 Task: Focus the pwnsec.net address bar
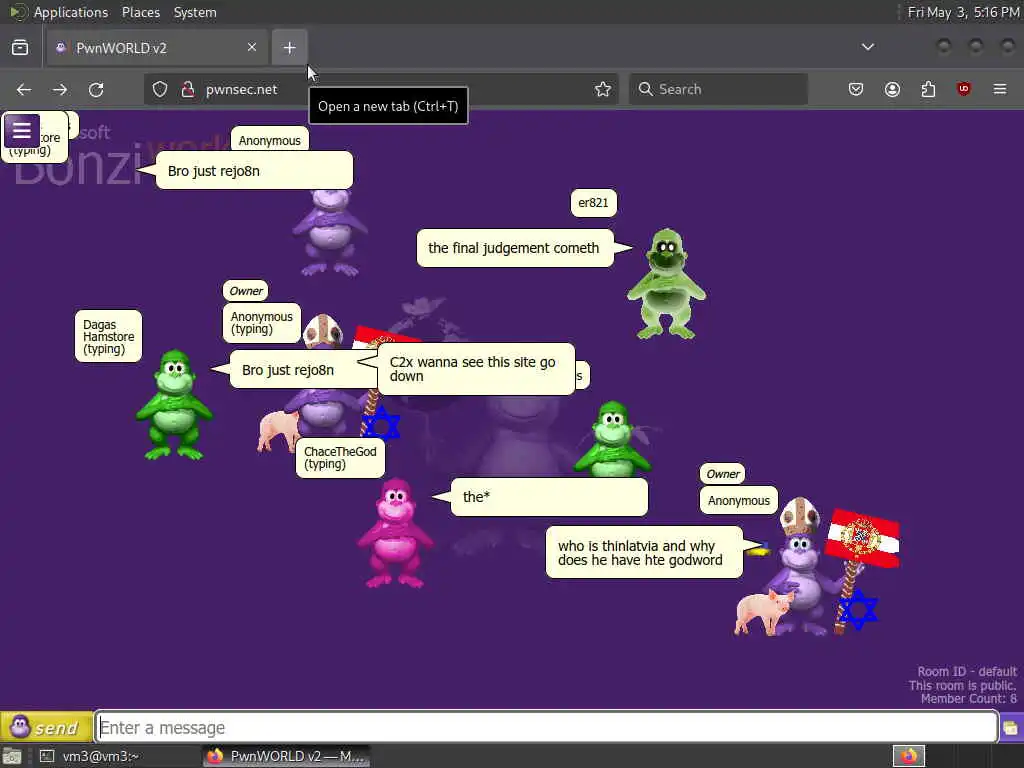382,89
